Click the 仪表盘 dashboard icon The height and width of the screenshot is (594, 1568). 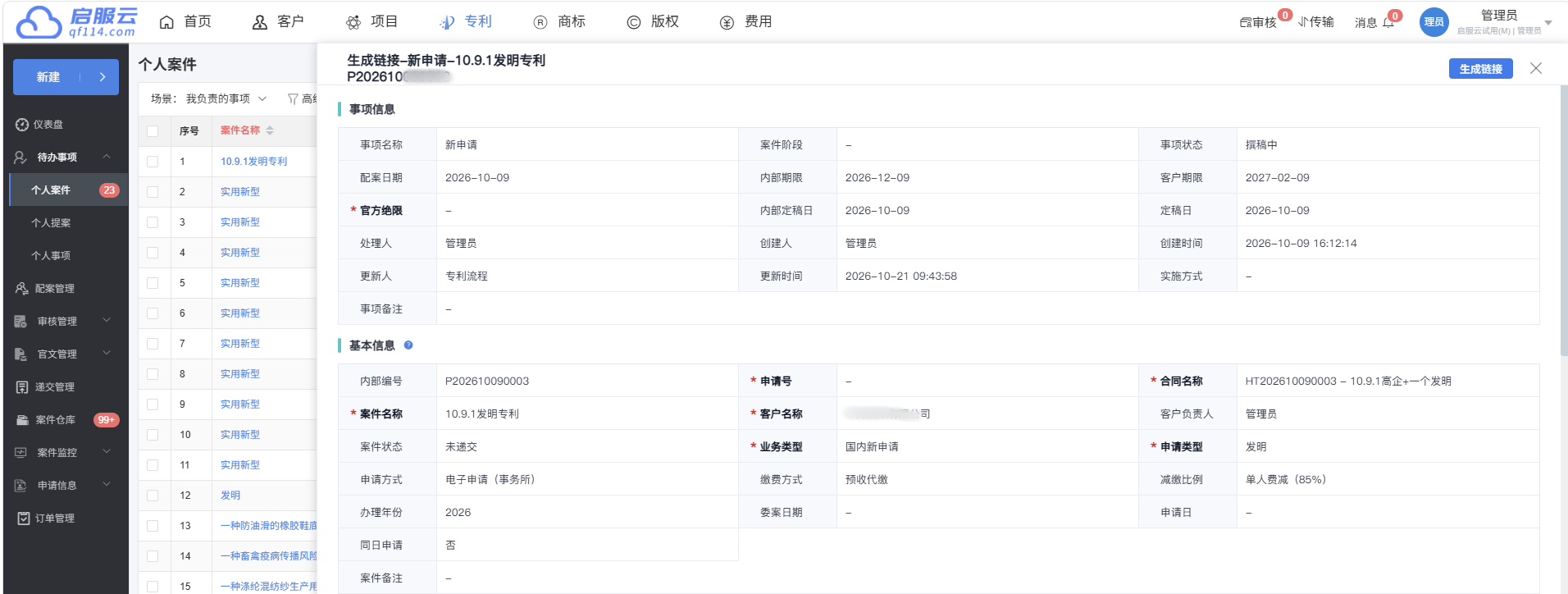tap(22, 125)
